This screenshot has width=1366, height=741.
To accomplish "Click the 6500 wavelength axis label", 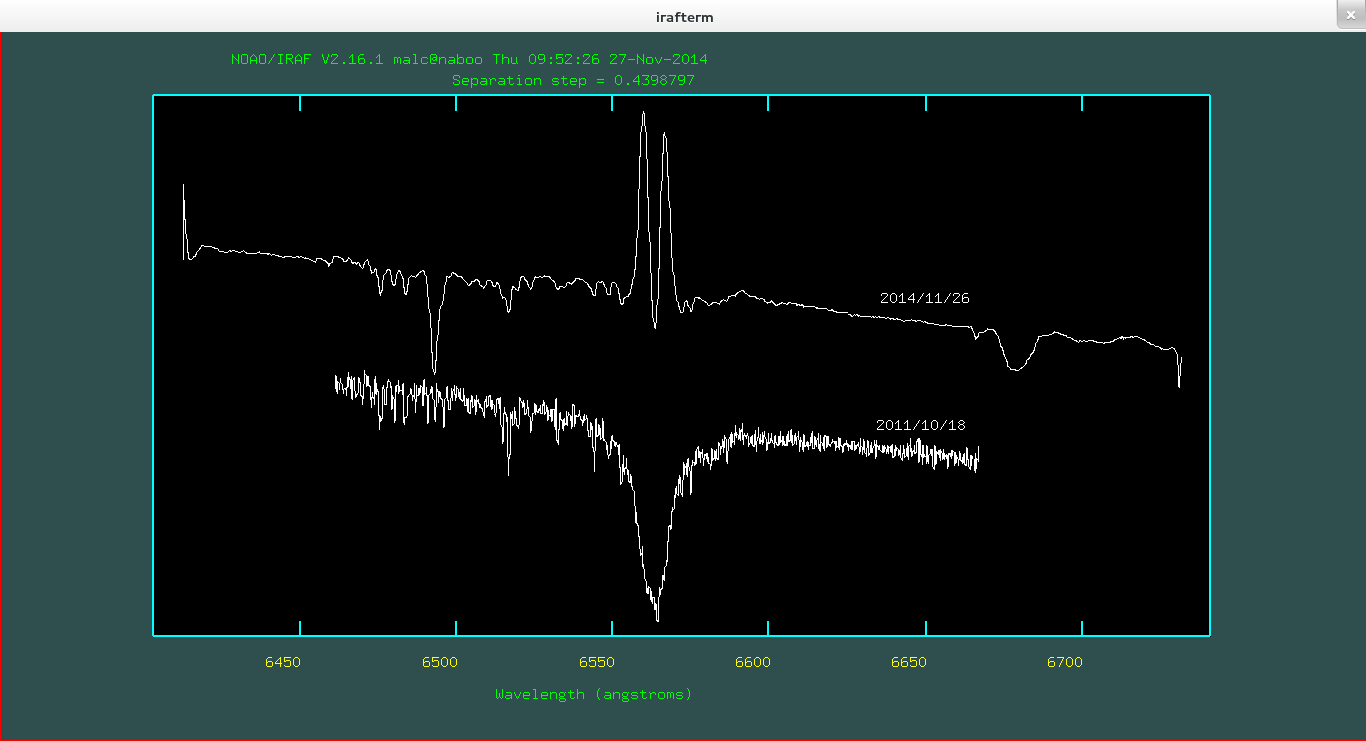I will click(439, 662).
